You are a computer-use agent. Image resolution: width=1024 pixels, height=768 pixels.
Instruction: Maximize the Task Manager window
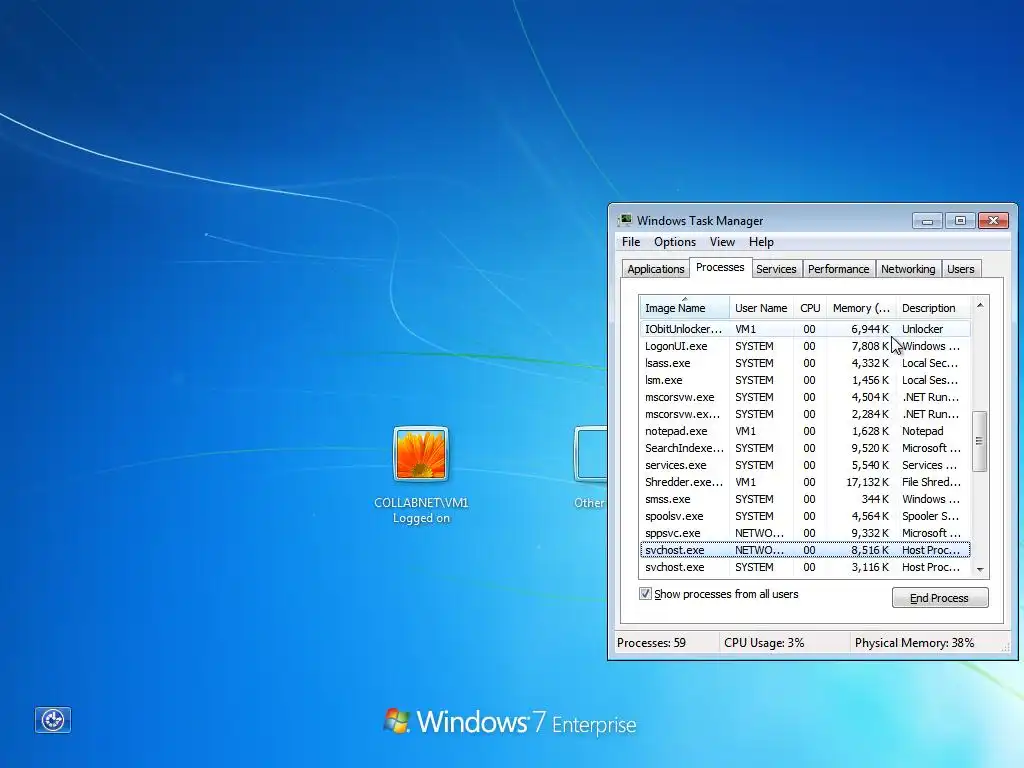click(960, 221)
